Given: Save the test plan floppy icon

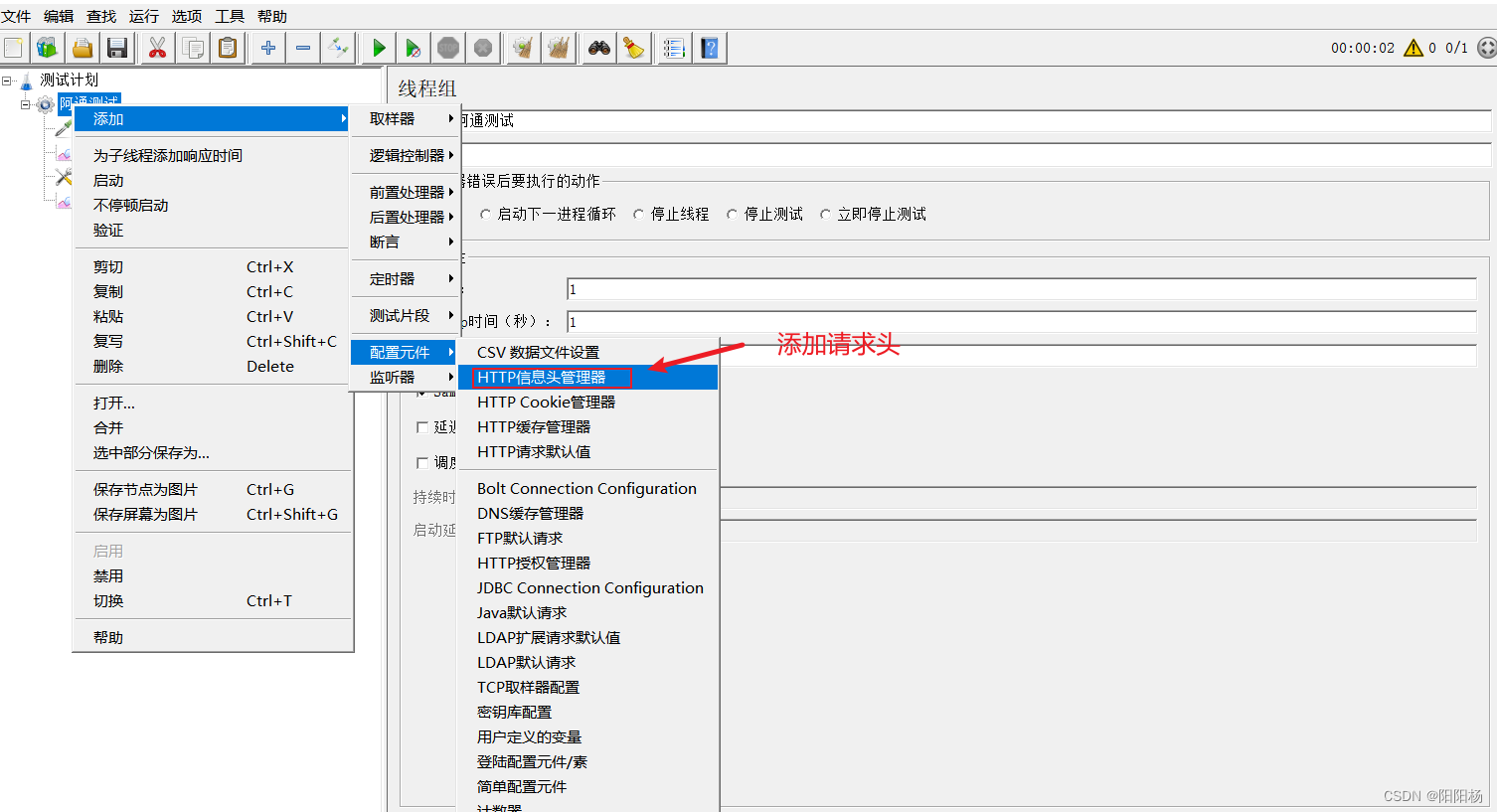Looking at the screenshot, I should 117,48.
